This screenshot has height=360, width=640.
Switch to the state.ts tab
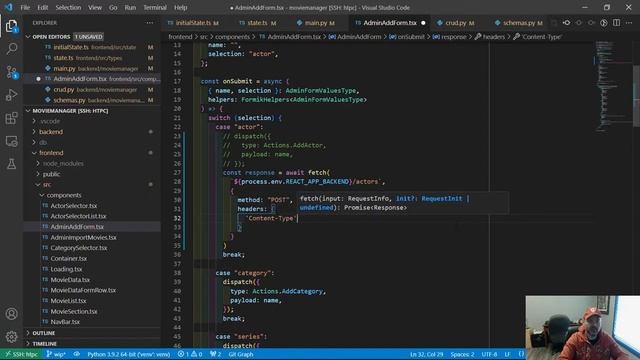pos(258,23)
